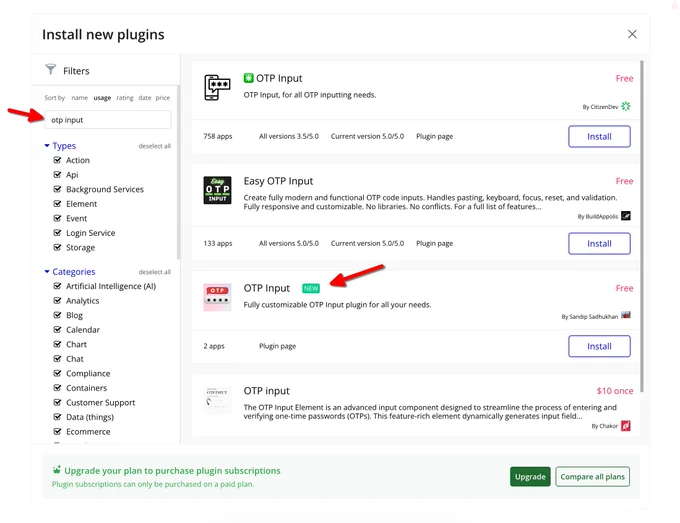
Task: Sort plugins by price
Action: tap(163, 98)
